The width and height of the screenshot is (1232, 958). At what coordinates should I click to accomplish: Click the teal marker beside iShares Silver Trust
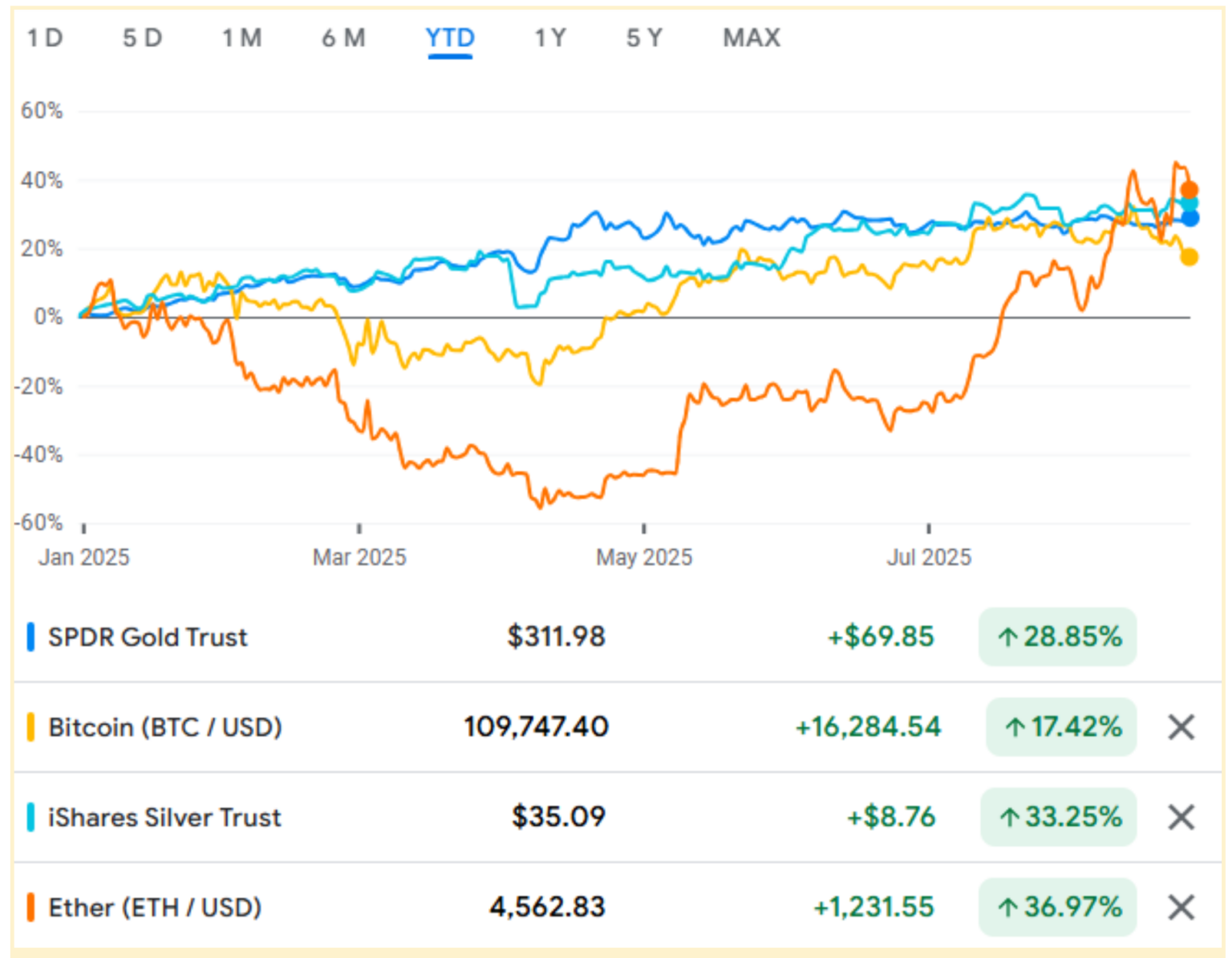[x=30, y=817]
